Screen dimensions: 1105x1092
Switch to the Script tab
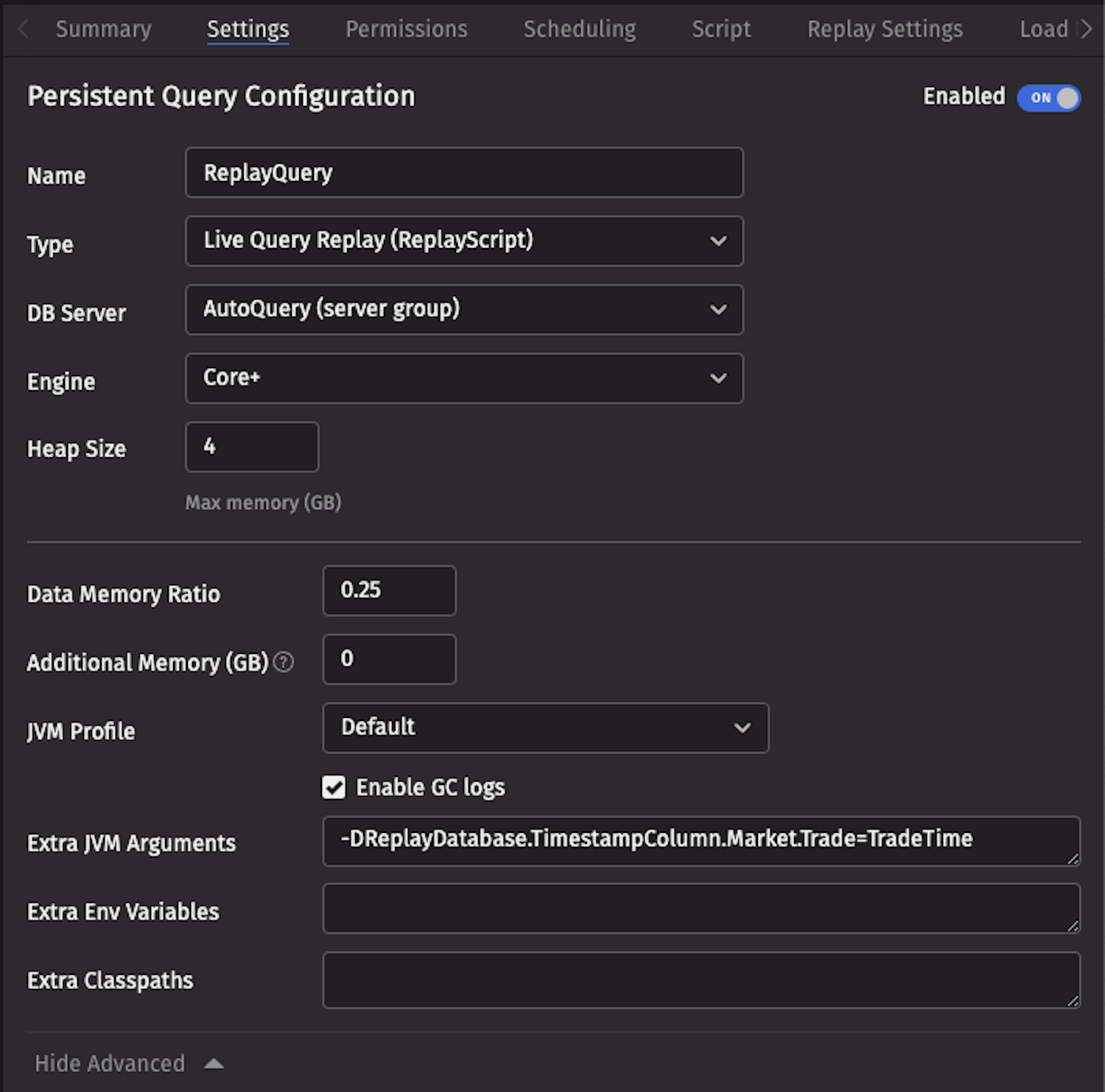[721, 29]
